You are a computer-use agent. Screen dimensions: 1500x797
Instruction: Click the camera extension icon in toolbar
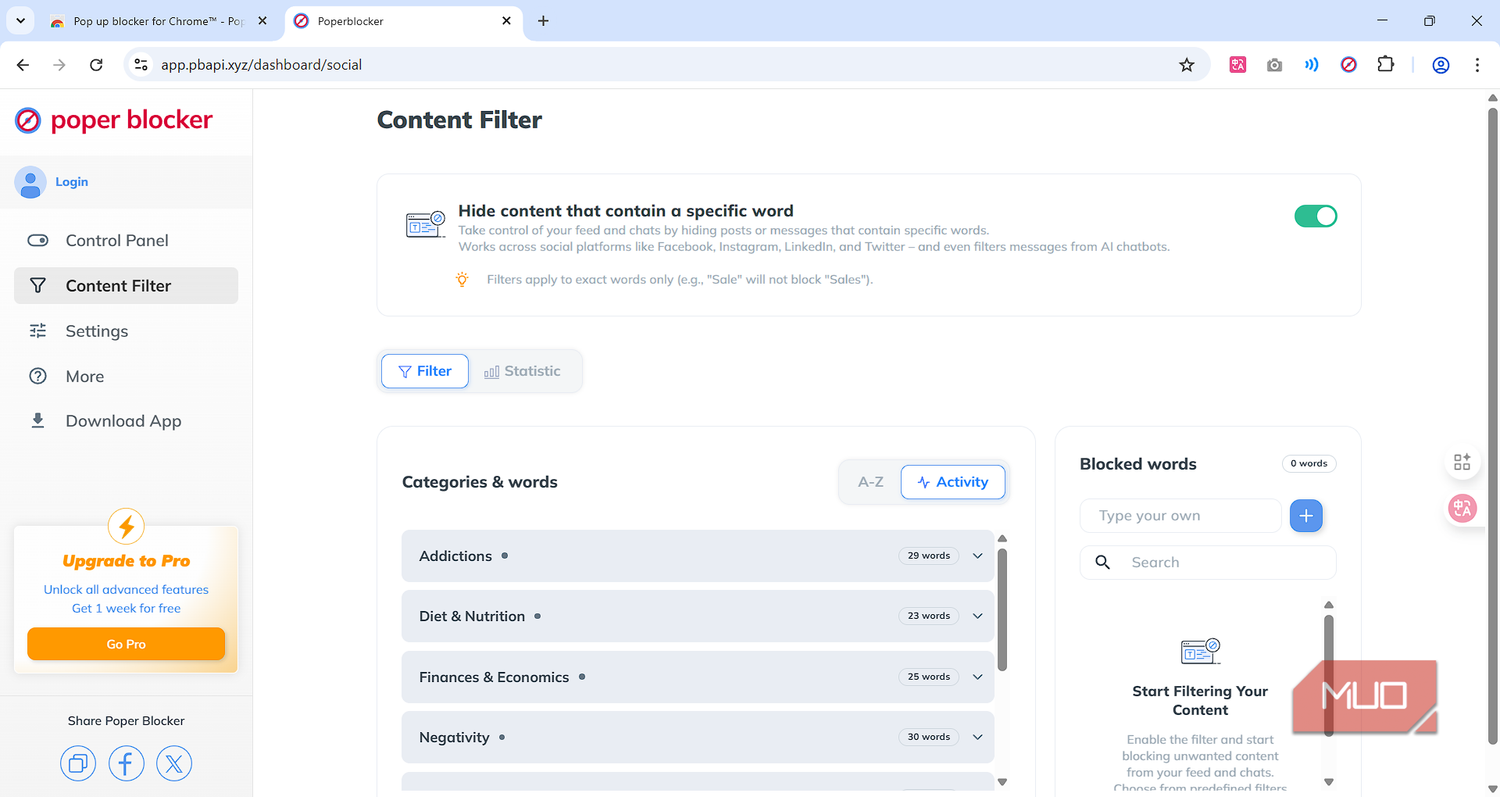1274,65
